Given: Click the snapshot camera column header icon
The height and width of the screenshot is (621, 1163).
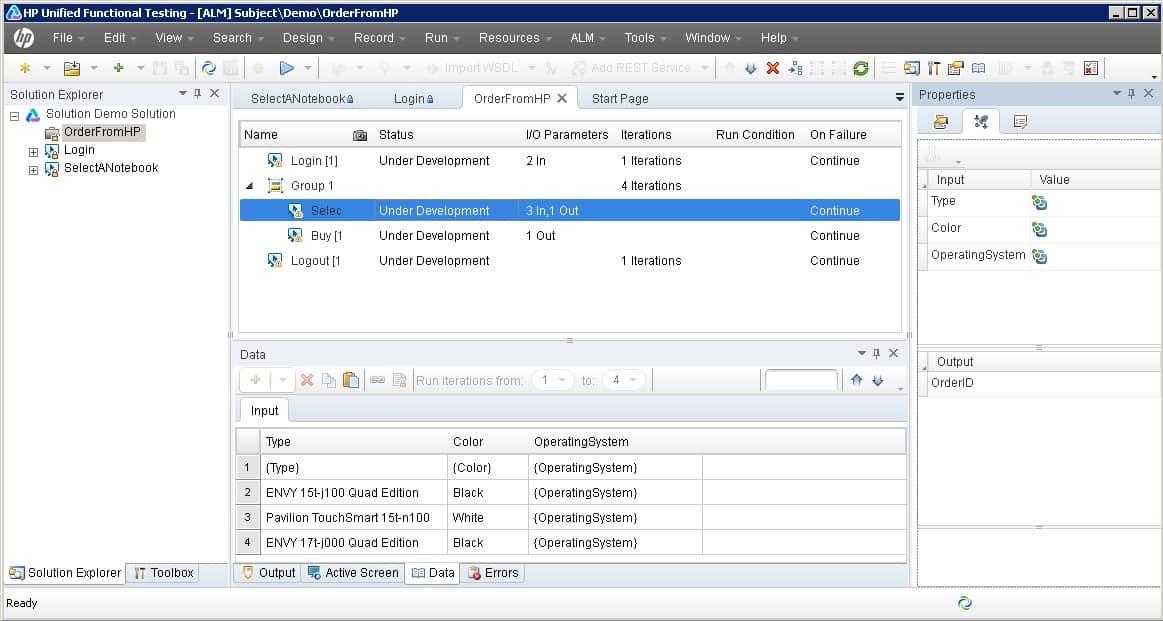Looking at the screenshot, I should [x=360, y=135].
